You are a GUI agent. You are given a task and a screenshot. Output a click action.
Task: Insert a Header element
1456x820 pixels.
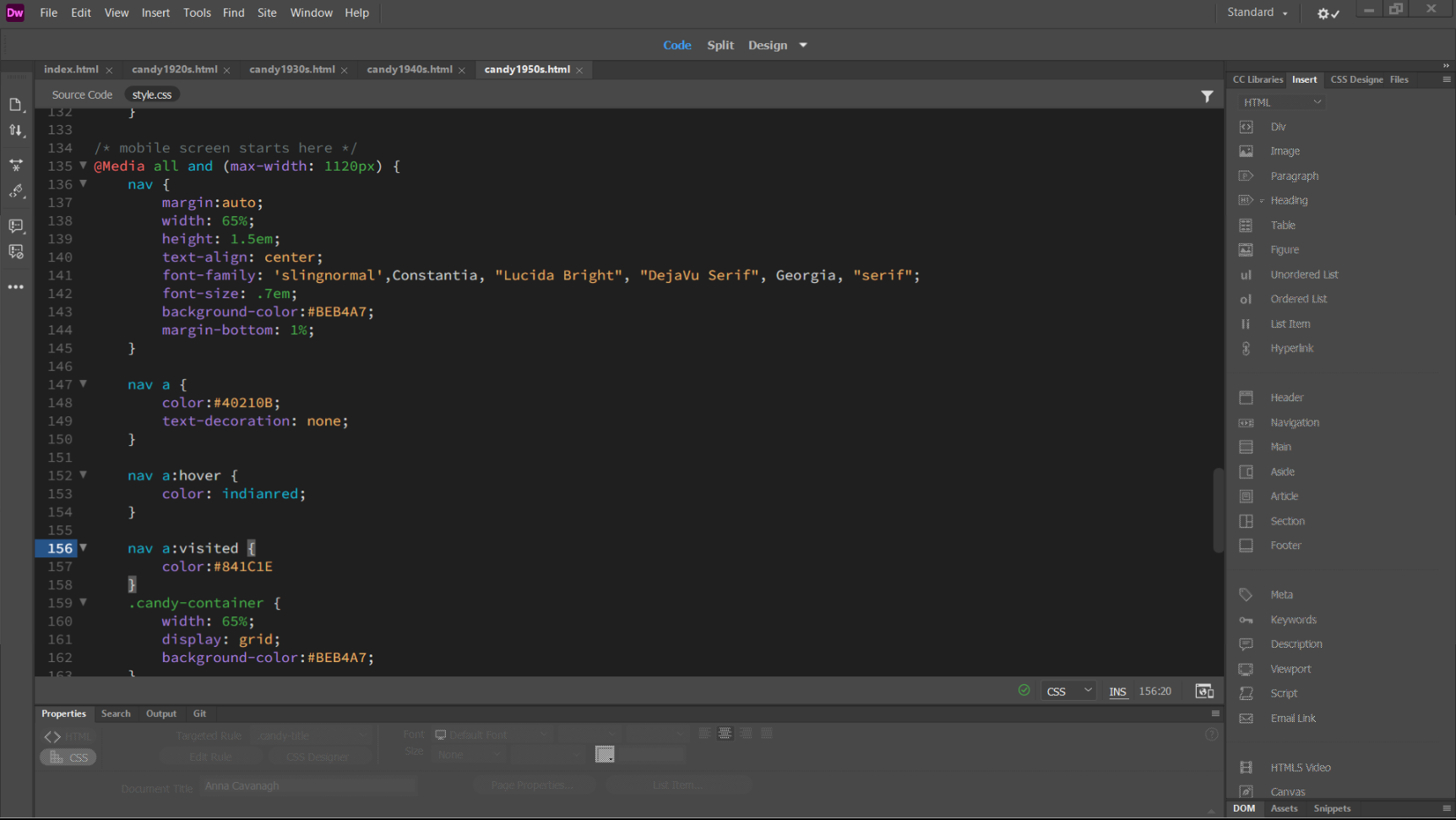click(1286, 398)
